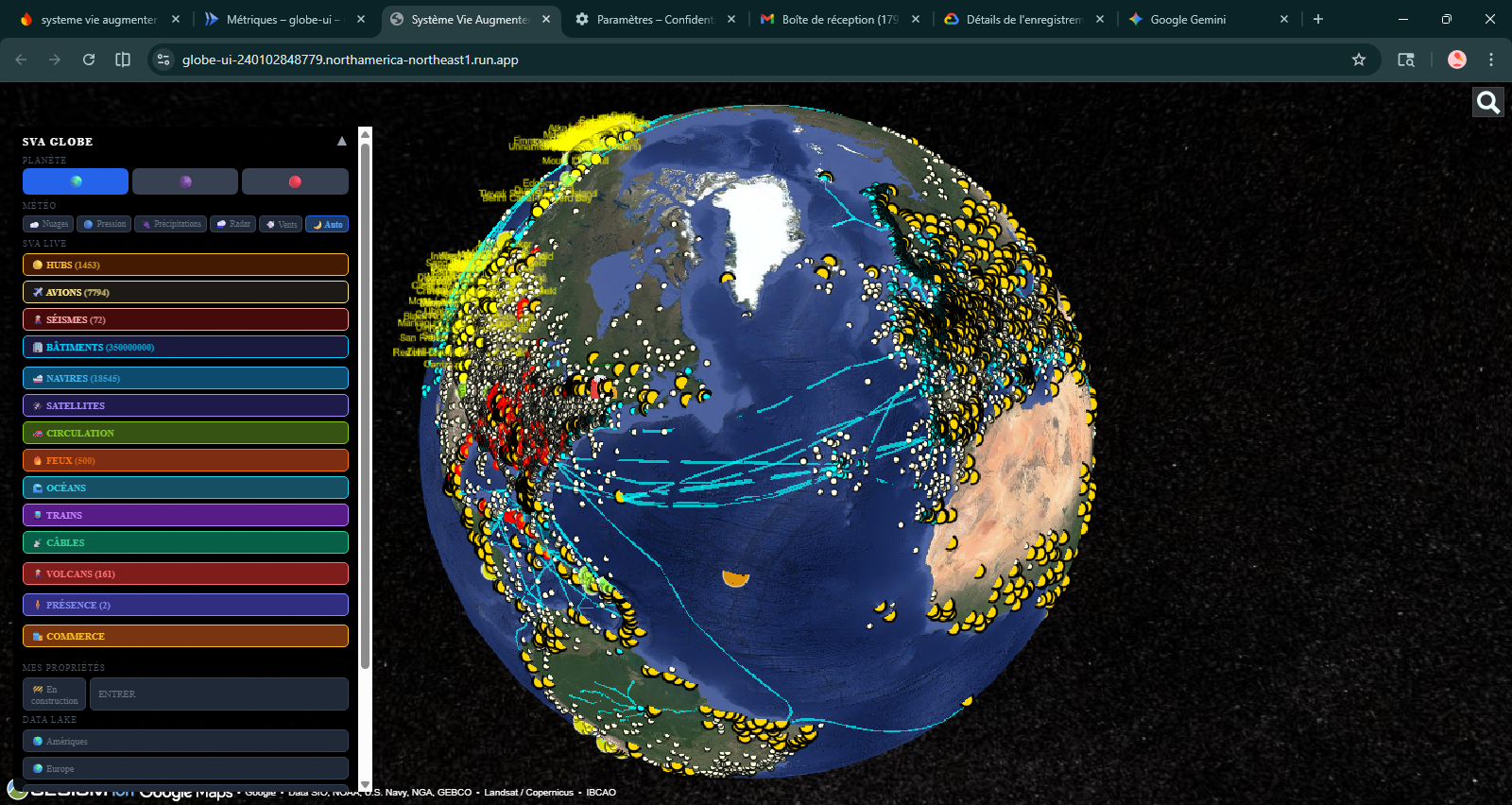
Task: Open site information icon in address bar
Action: 163,60
